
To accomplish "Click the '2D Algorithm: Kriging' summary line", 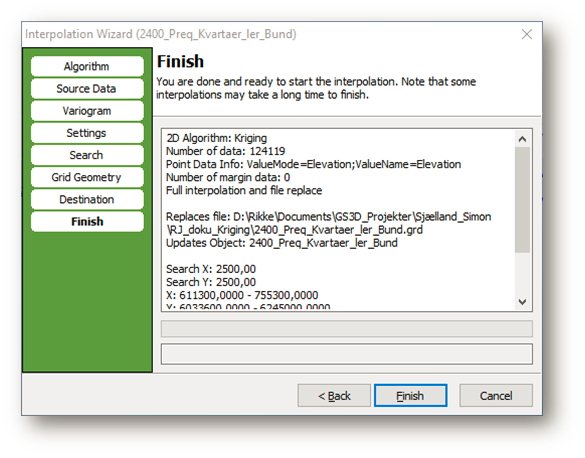I will click(x=216, y=138).
